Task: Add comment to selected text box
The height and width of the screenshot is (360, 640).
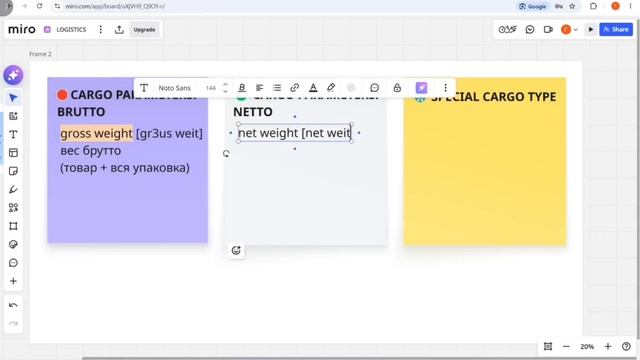Action: (x=375, y=88)
